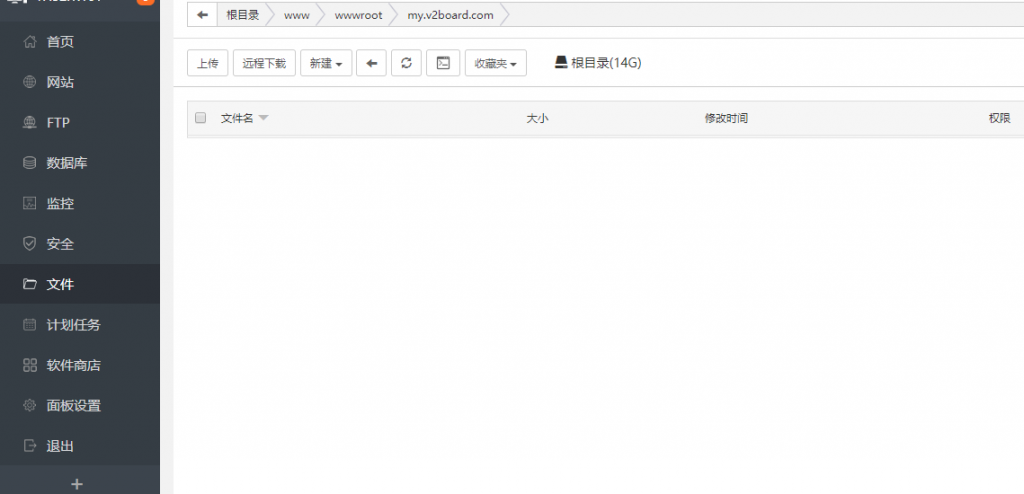Expand the 新建 dropdown
Image resolution: width=1024 pixels, height=494 pixels.
326,63
